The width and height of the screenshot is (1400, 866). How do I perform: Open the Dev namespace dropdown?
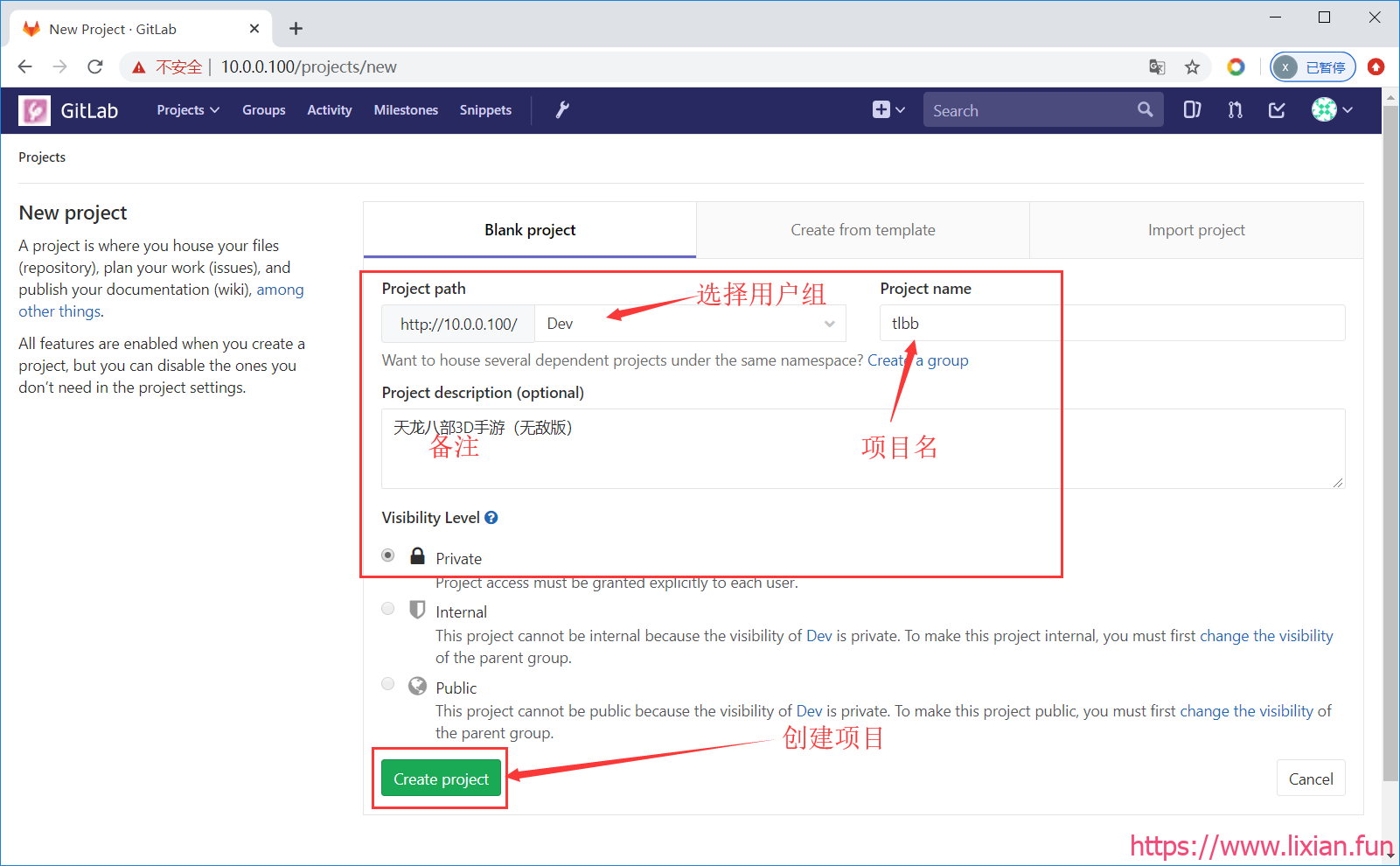[x=690, y=324]
